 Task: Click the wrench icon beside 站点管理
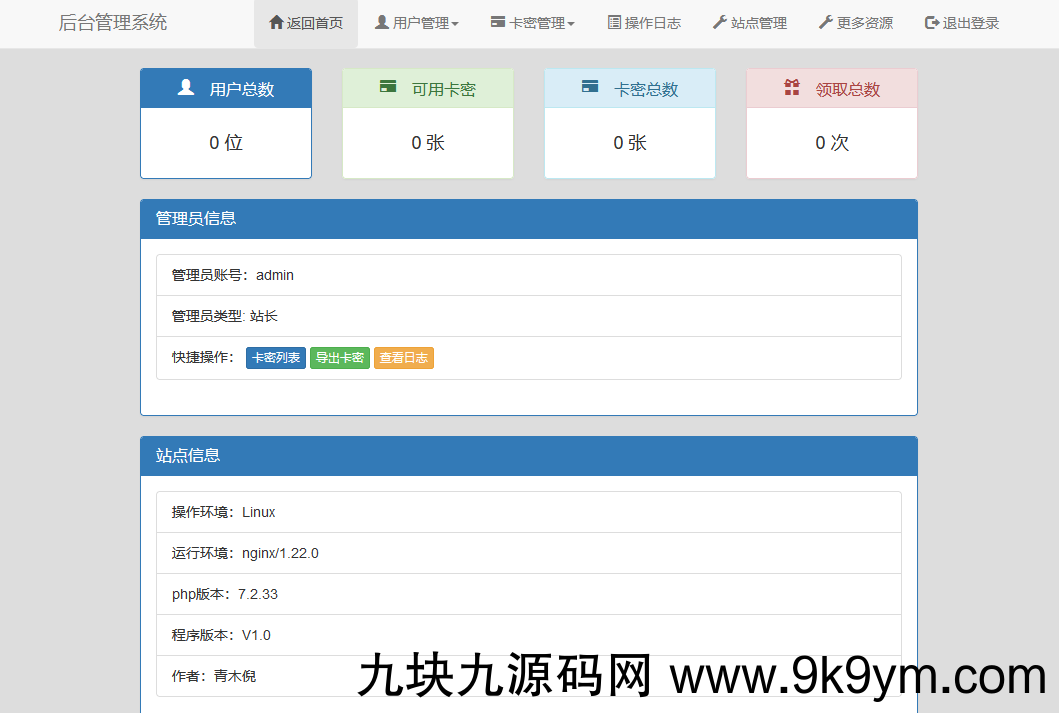tap(719, 23)
